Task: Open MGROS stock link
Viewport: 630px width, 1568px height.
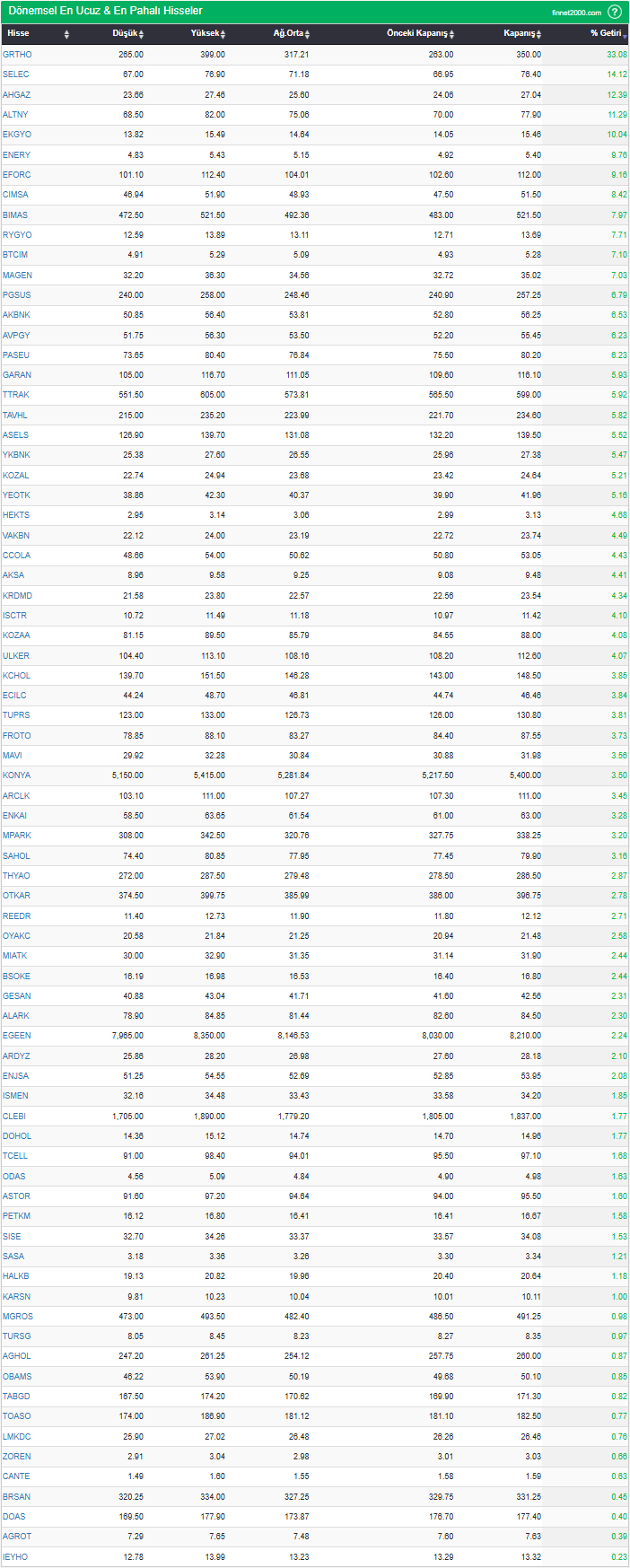Action: pos(17,1317)
